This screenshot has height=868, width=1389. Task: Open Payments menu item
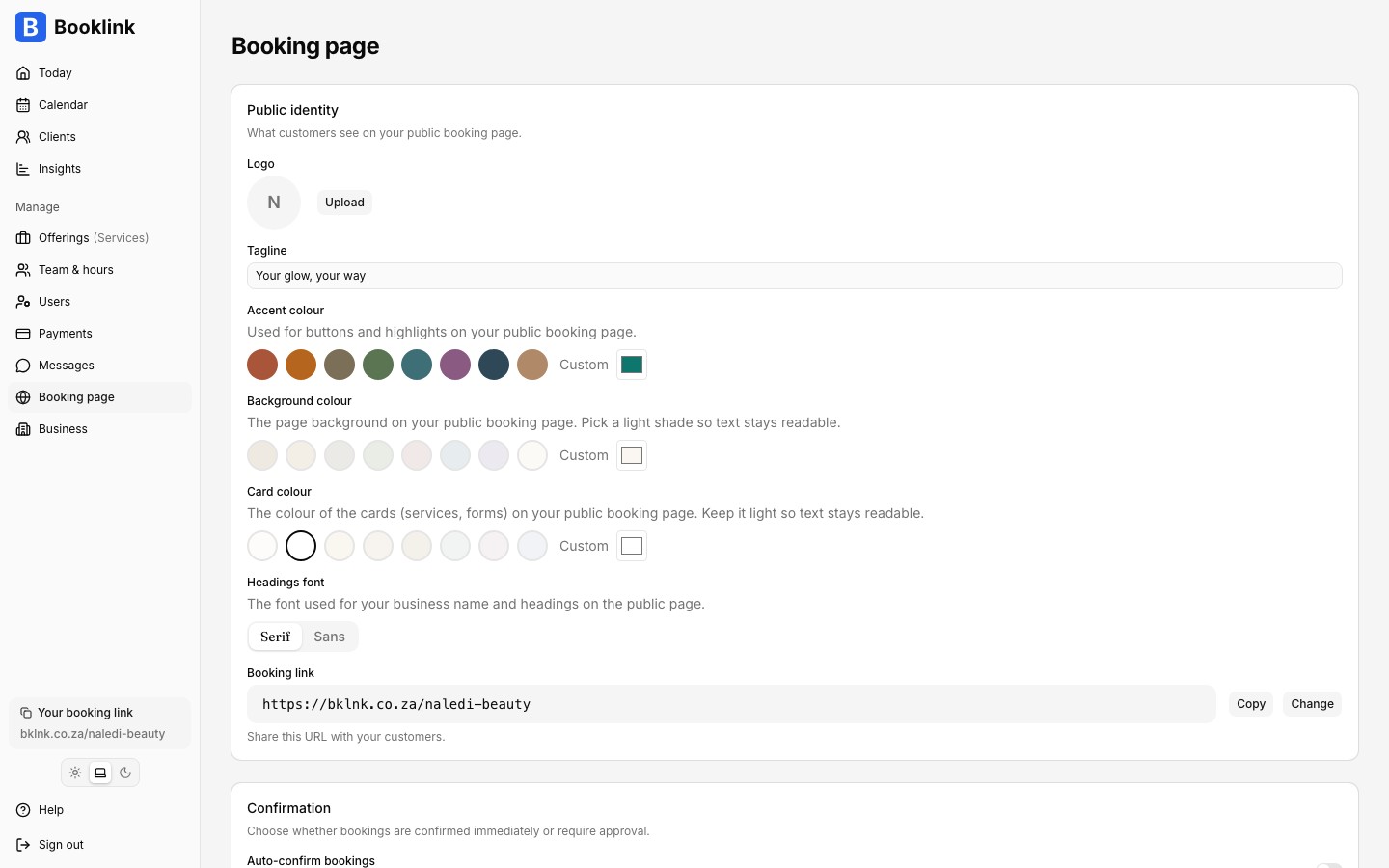100,334
